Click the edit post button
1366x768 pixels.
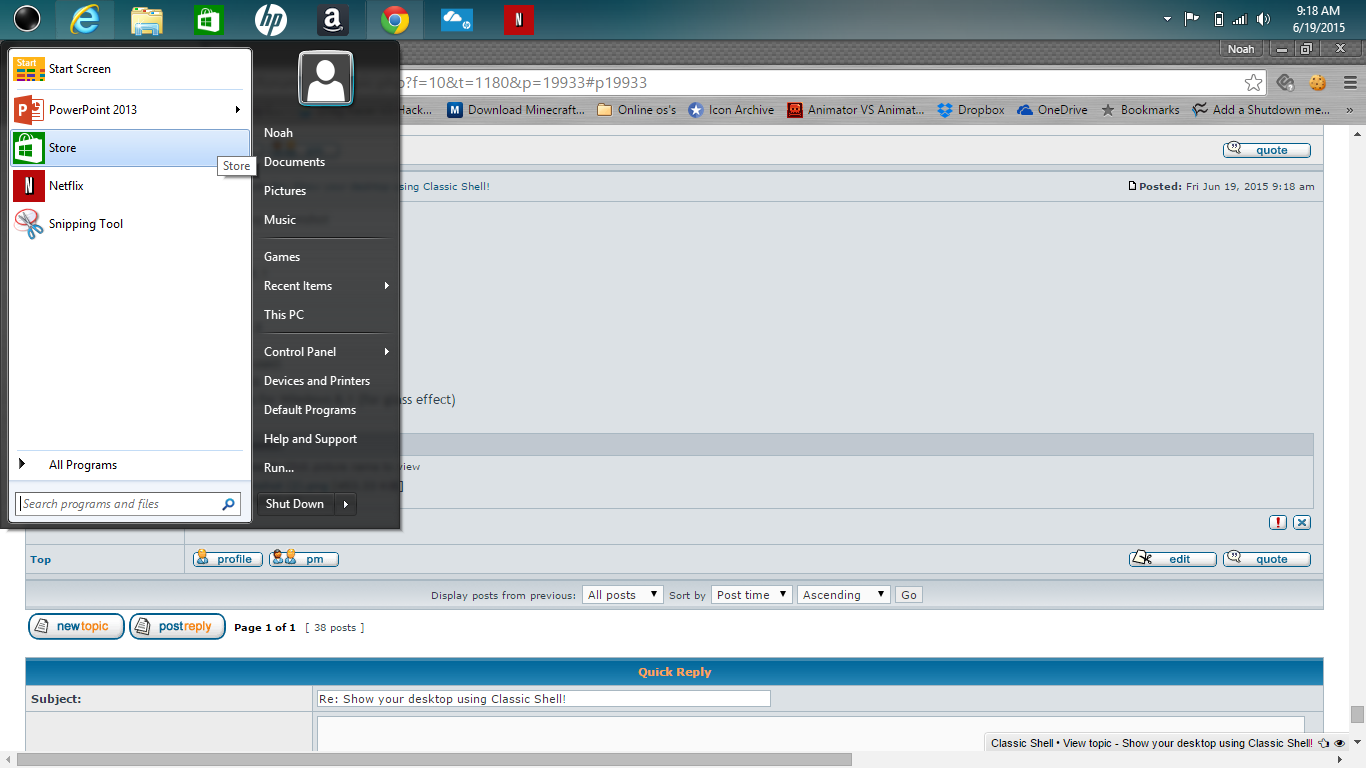[1173, 559]
